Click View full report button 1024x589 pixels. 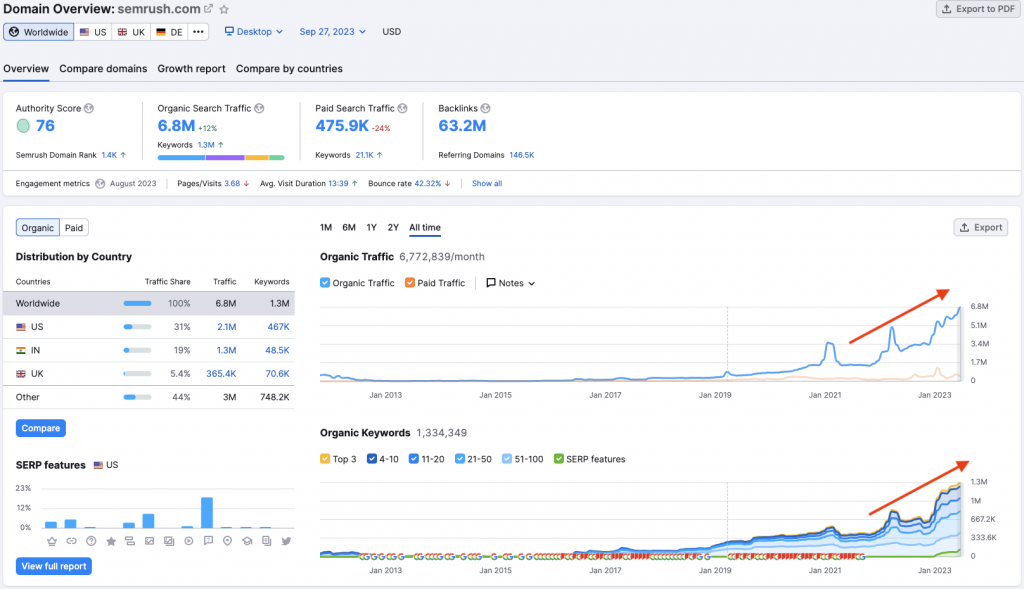(54, 566)
